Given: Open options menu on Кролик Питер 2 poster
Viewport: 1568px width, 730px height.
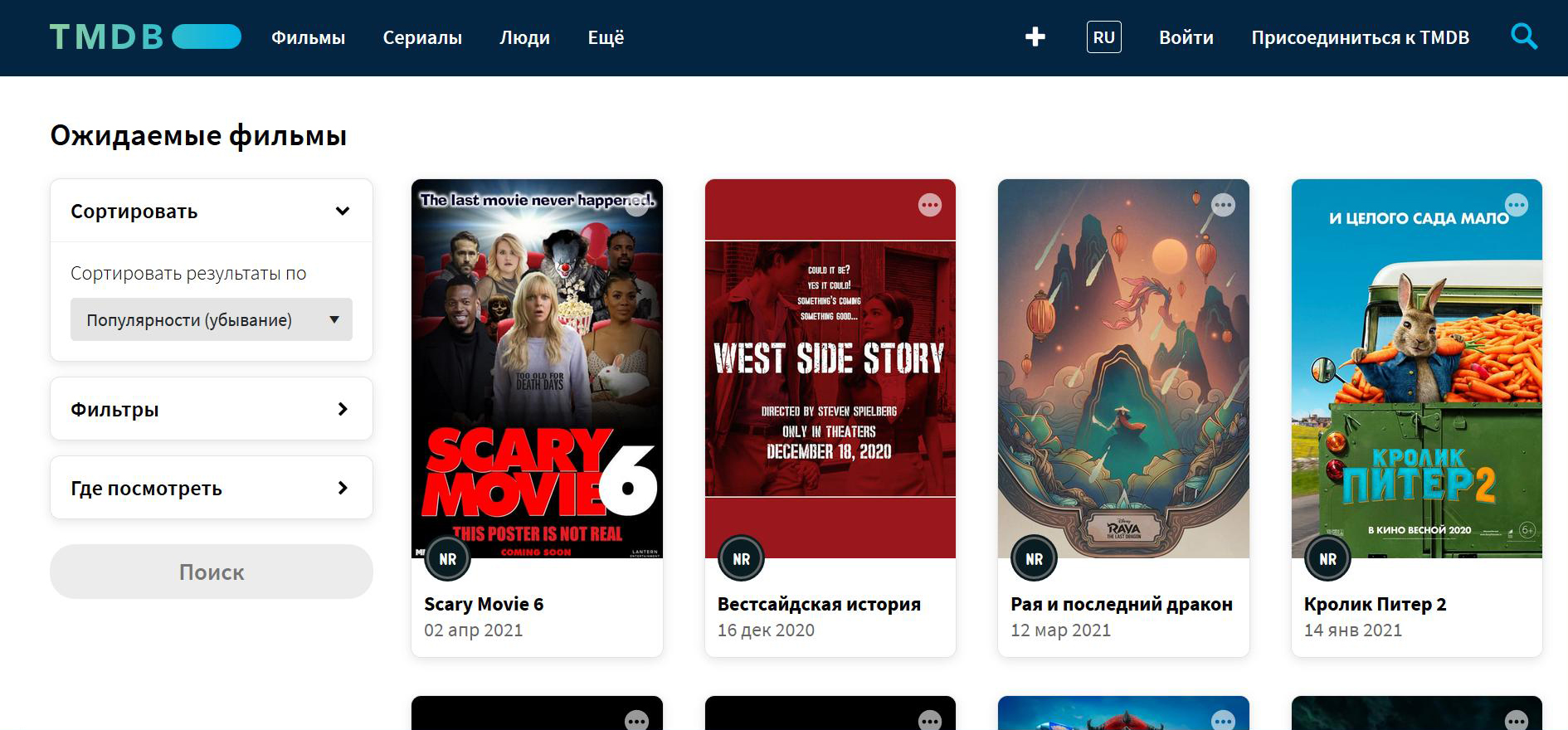Looking at the screenshot, I should (1516, 205).
